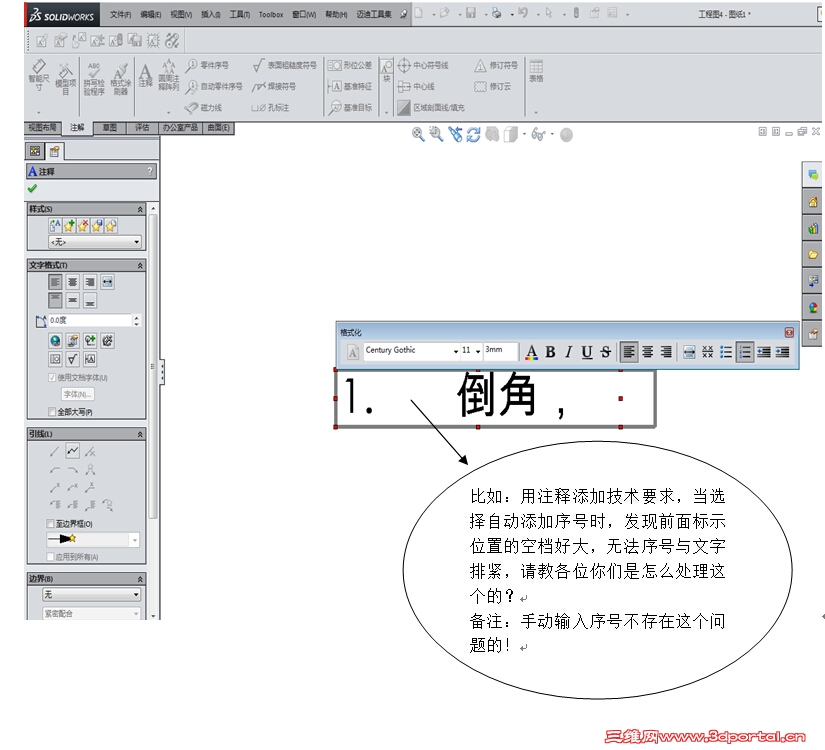Collapse the Border (边界) section
825x750 pixels.
tap(140, 579)
